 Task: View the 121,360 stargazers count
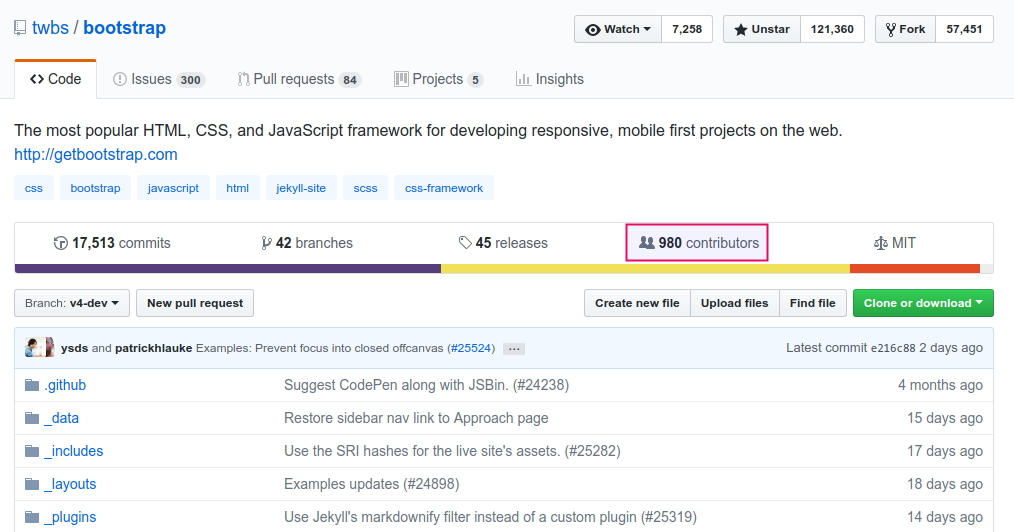[x=832, y=29]
